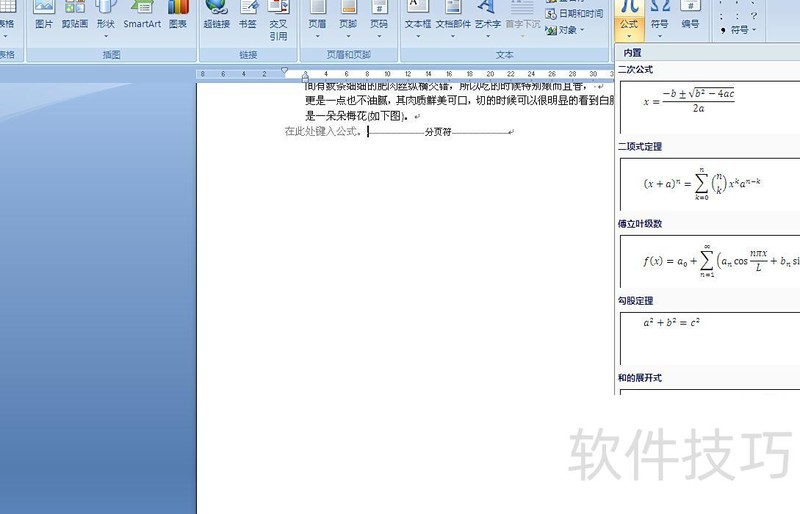The image size is (800, 514).
Task: Insert a chart using 图表
Action: [178, 15]
